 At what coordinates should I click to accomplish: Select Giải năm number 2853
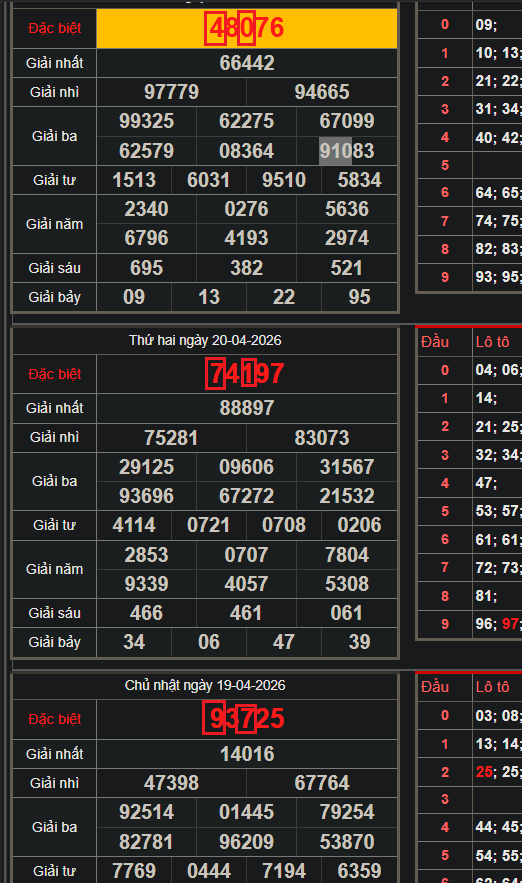(146, 555)
